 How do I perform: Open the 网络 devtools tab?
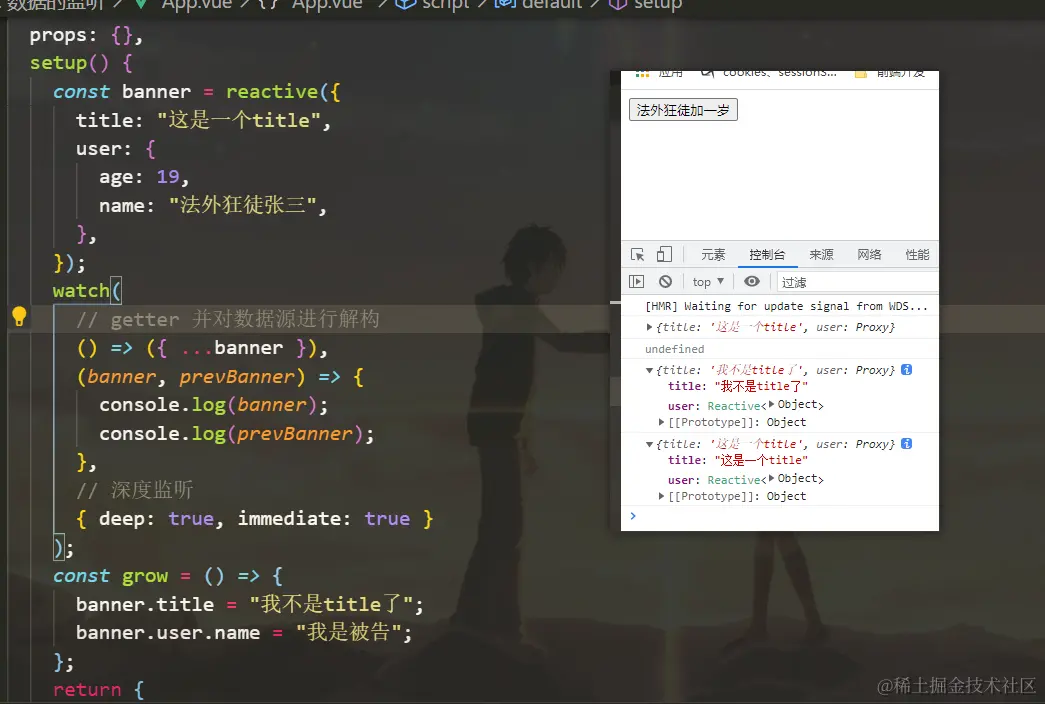pos(869,255)
